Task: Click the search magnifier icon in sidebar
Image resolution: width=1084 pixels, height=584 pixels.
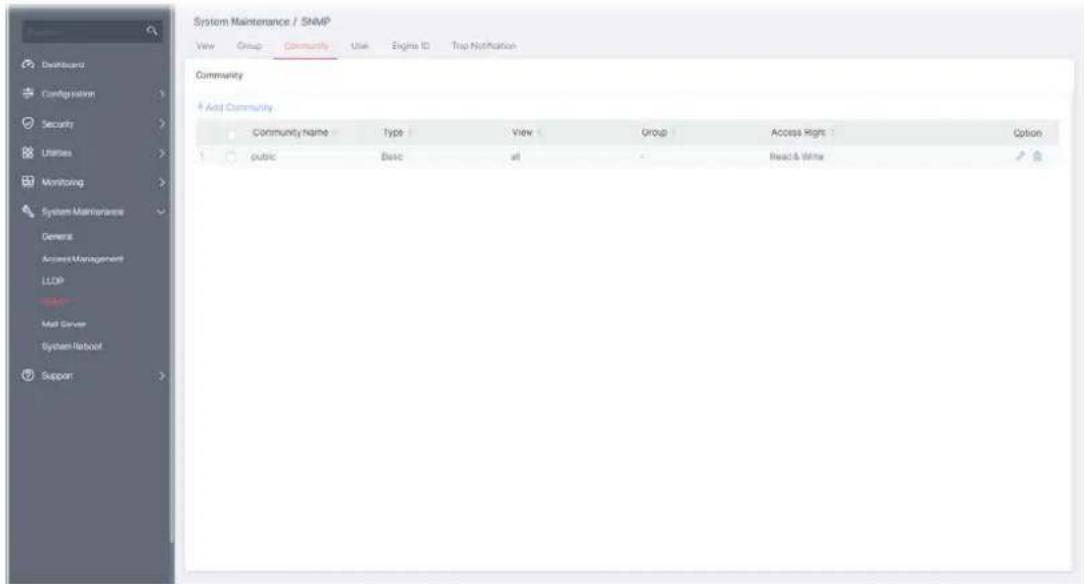Action: 152,30
